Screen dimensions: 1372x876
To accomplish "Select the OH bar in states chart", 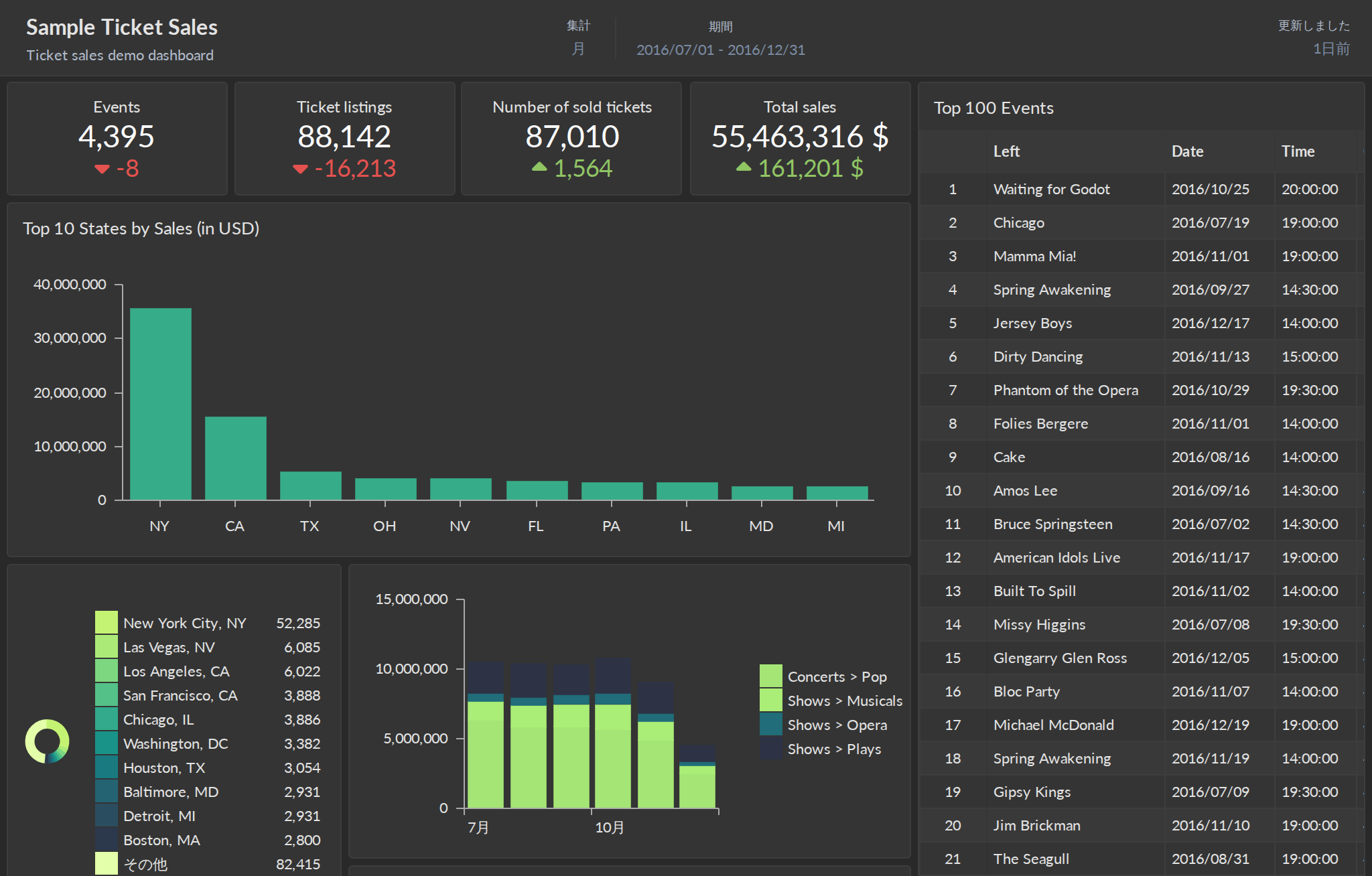I will (386, 489).
